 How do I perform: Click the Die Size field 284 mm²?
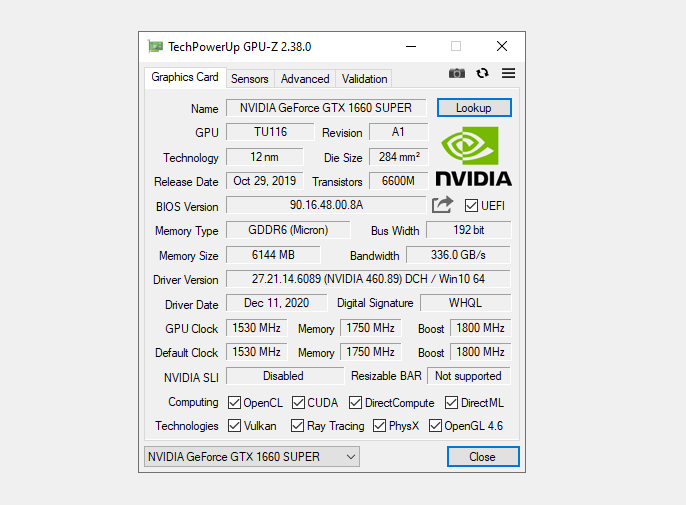tap(399, 157)
